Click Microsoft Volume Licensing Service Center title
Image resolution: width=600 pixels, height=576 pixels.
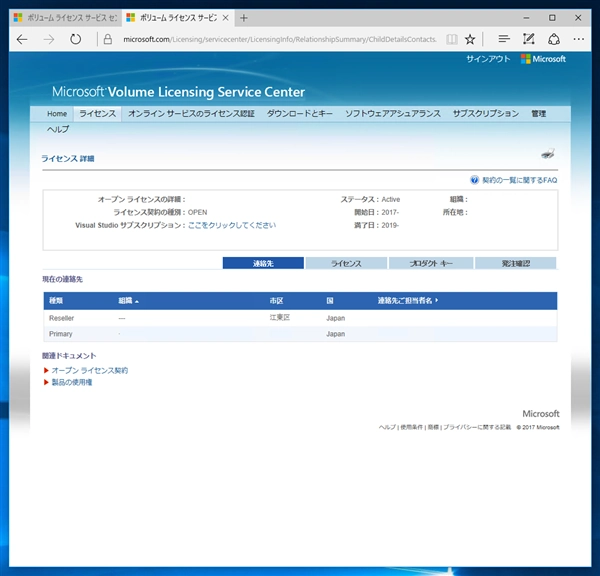click(x=178, y=92)
